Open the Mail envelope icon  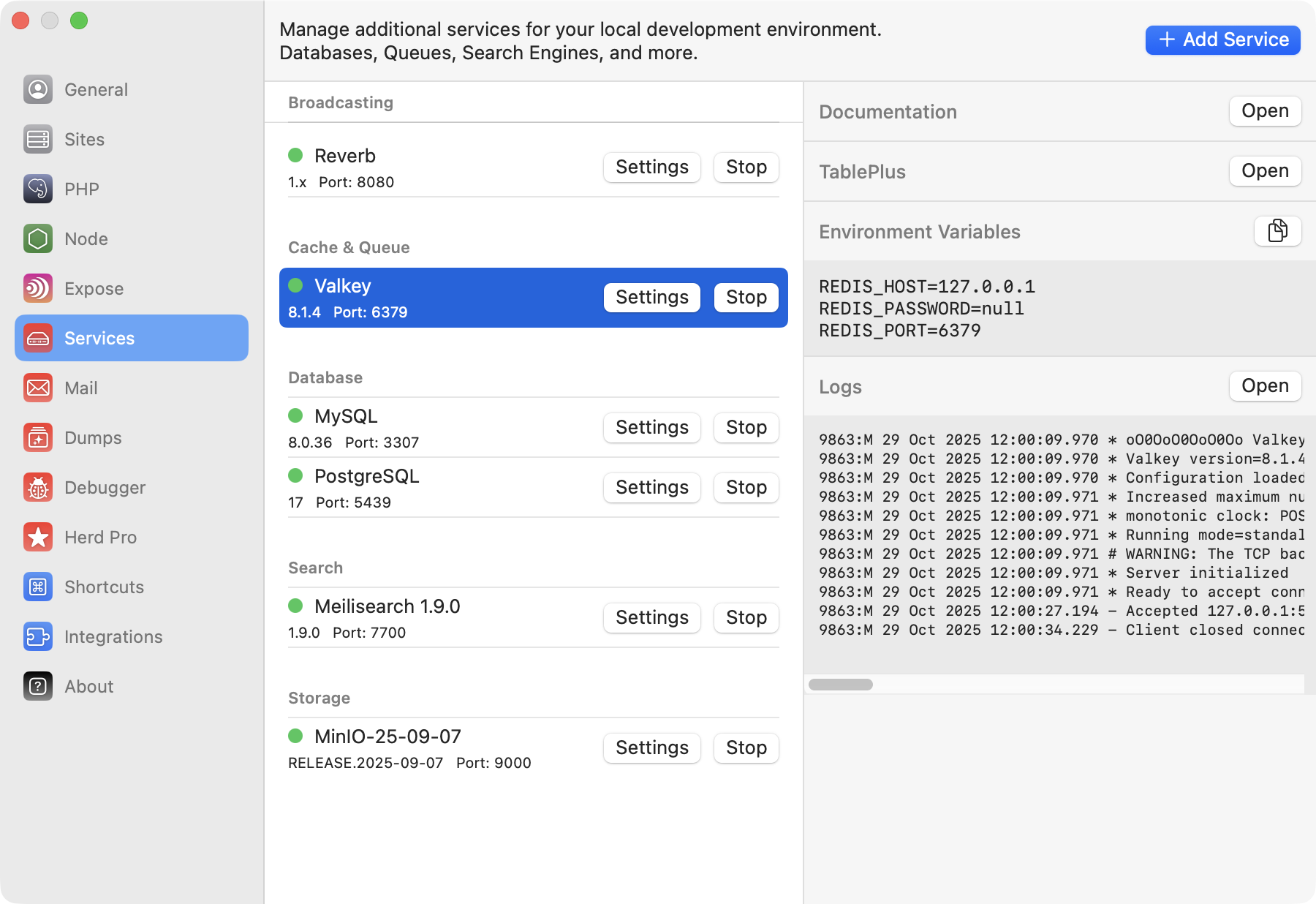38,388
